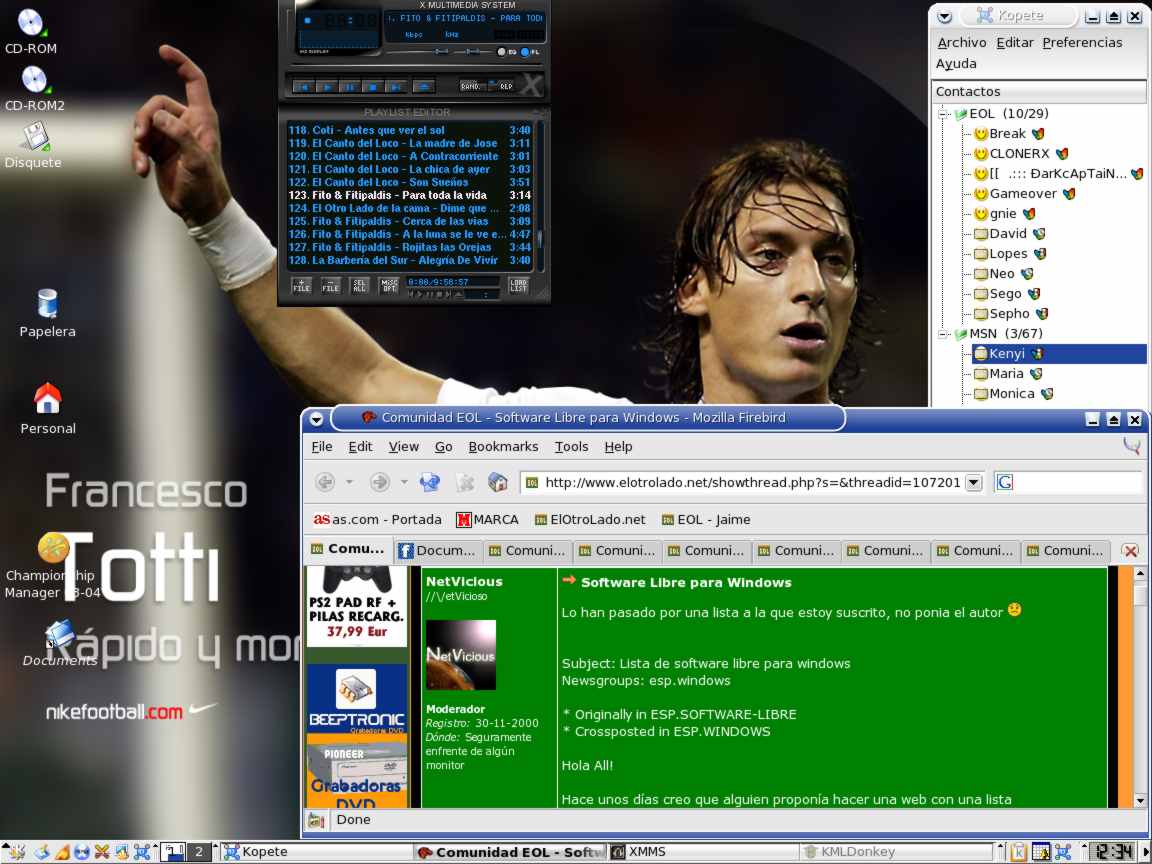Collapse the EOL contact group
Image resolution: width=1152 pixels, height=864 pixels.
[x=943, y=114]
